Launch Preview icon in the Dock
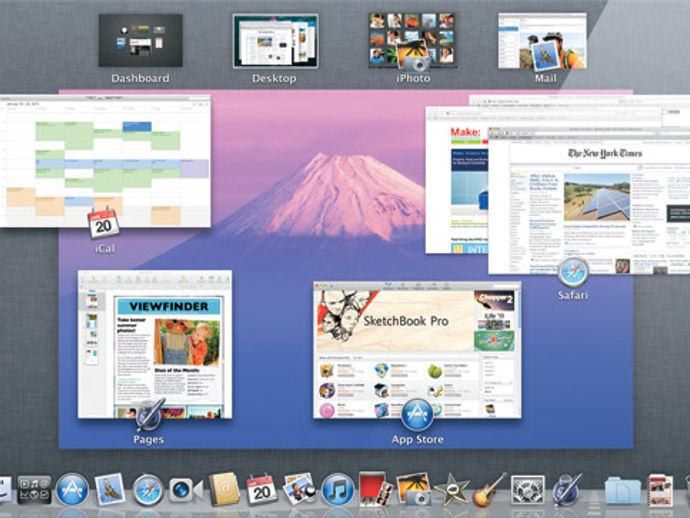This screenshot has height=518, width=690. [x=299, y=489]
